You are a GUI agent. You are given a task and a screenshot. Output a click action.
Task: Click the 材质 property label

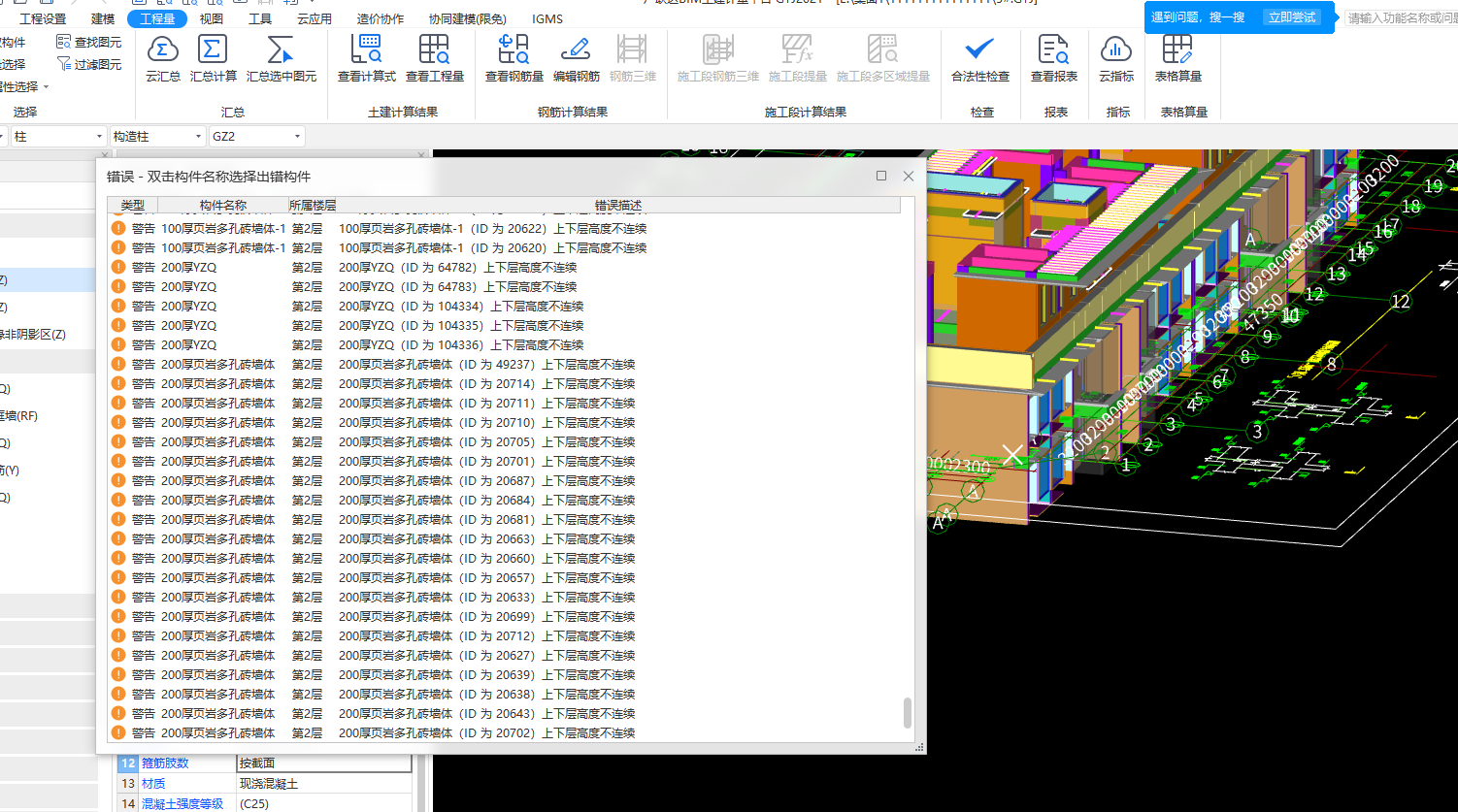point(153,783)
